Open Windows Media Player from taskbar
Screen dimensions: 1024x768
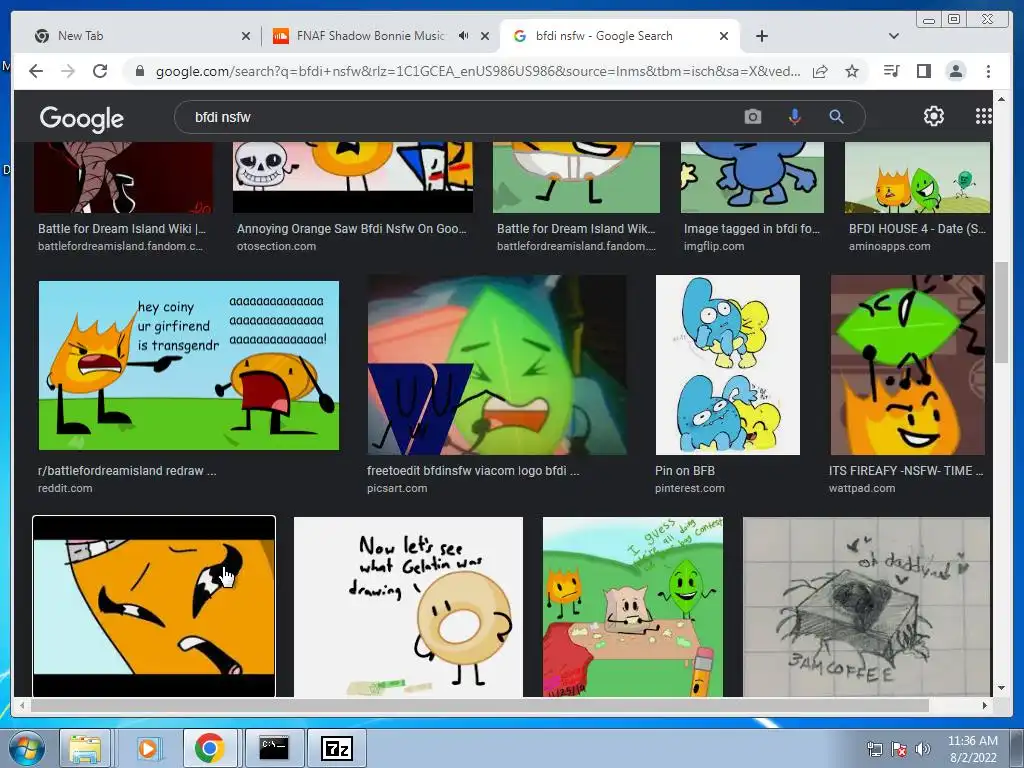147,748
